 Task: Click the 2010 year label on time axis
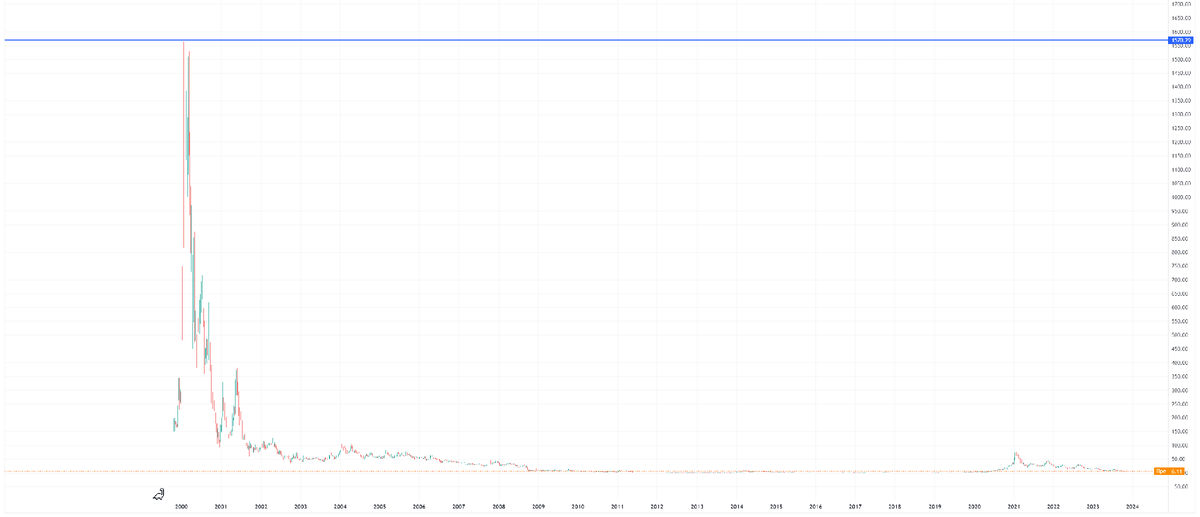578,507
